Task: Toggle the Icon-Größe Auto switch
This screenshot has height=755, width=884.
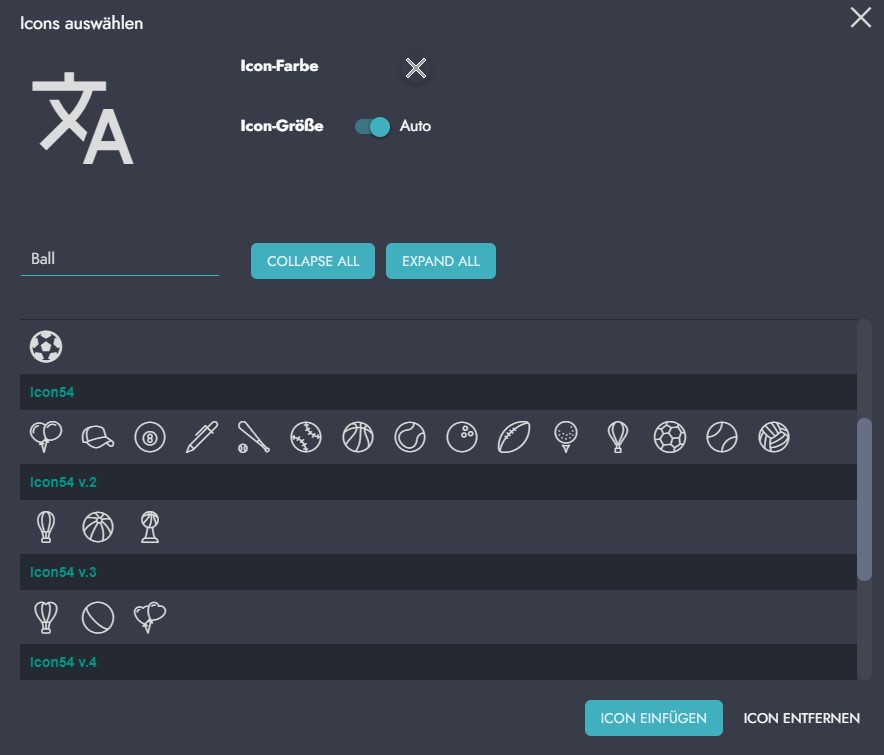Action: coord(373,127)
